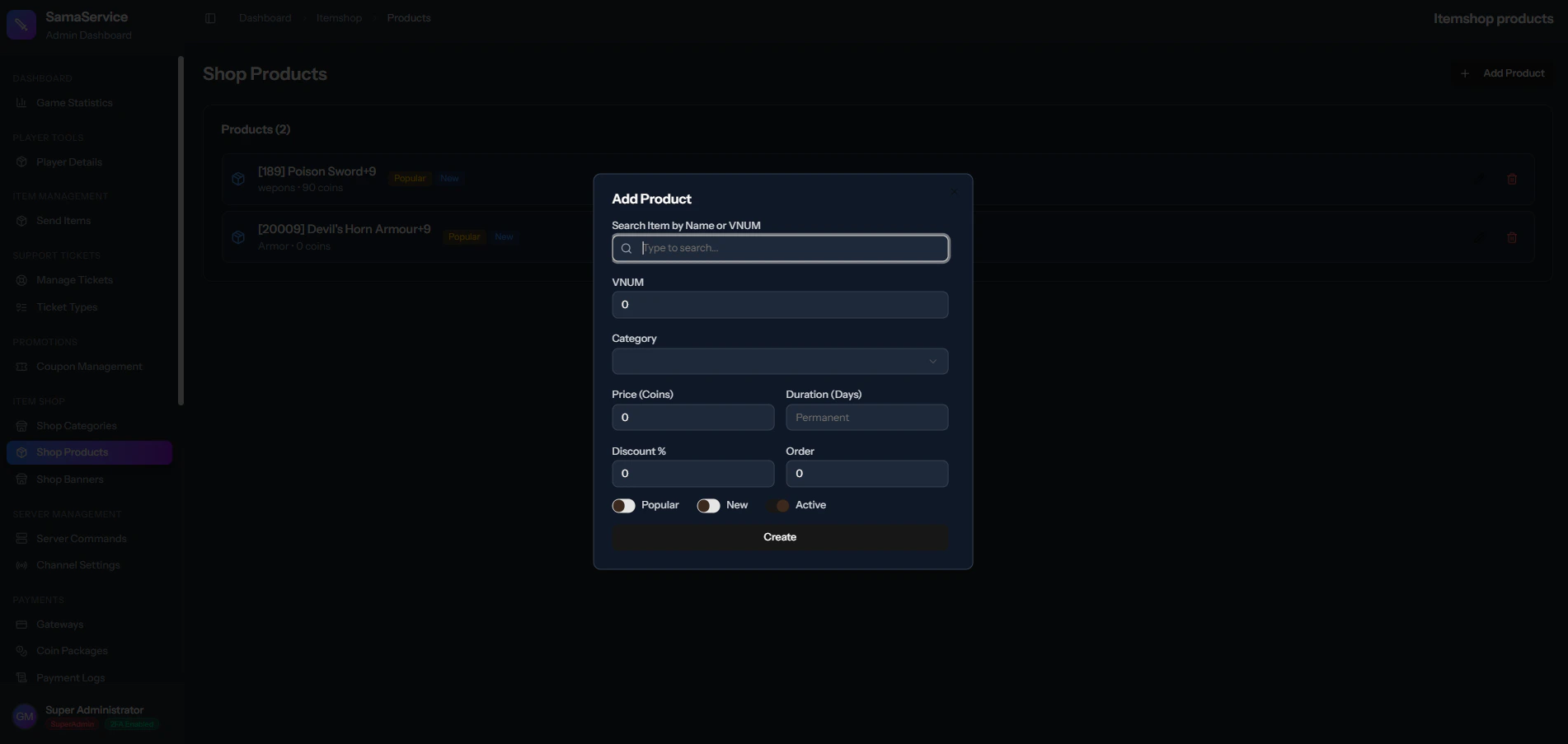
Task: Click the SuperAdmin role badge
Action: [73, 724]
